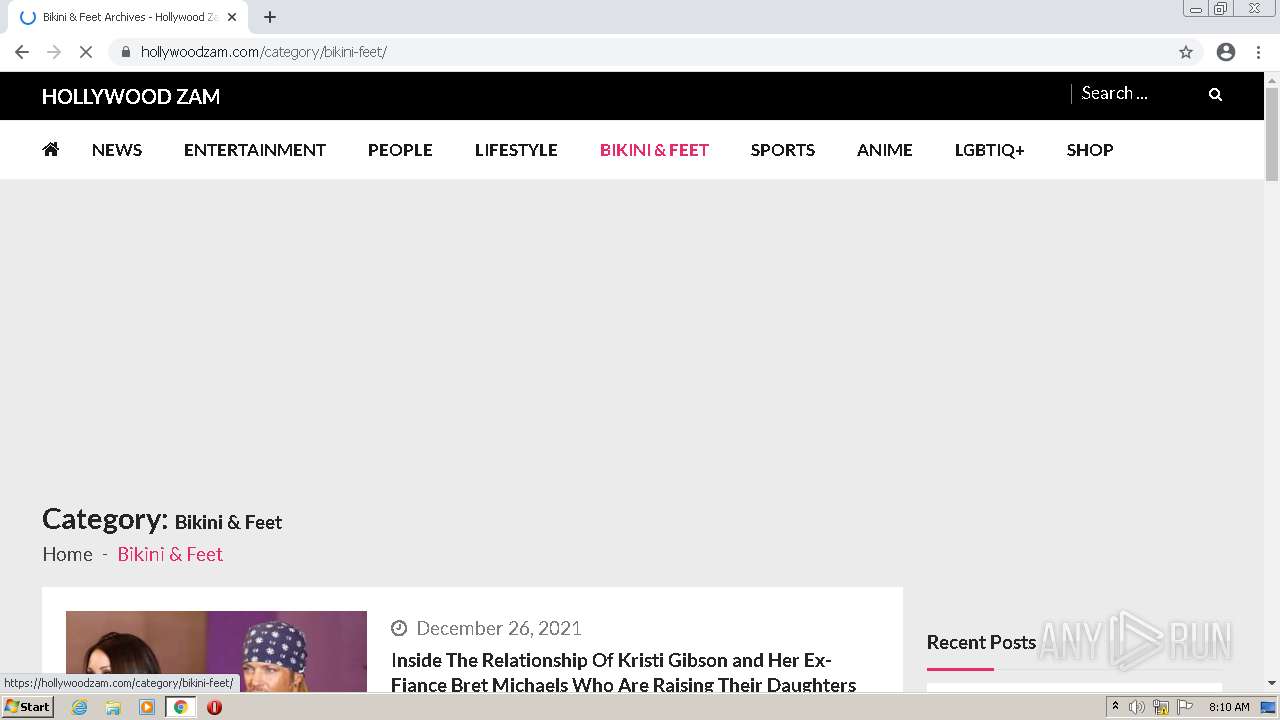Click the search magnifier icon
The height and width of the screenshot is (720, 1280).
(x=1215, y=94)
